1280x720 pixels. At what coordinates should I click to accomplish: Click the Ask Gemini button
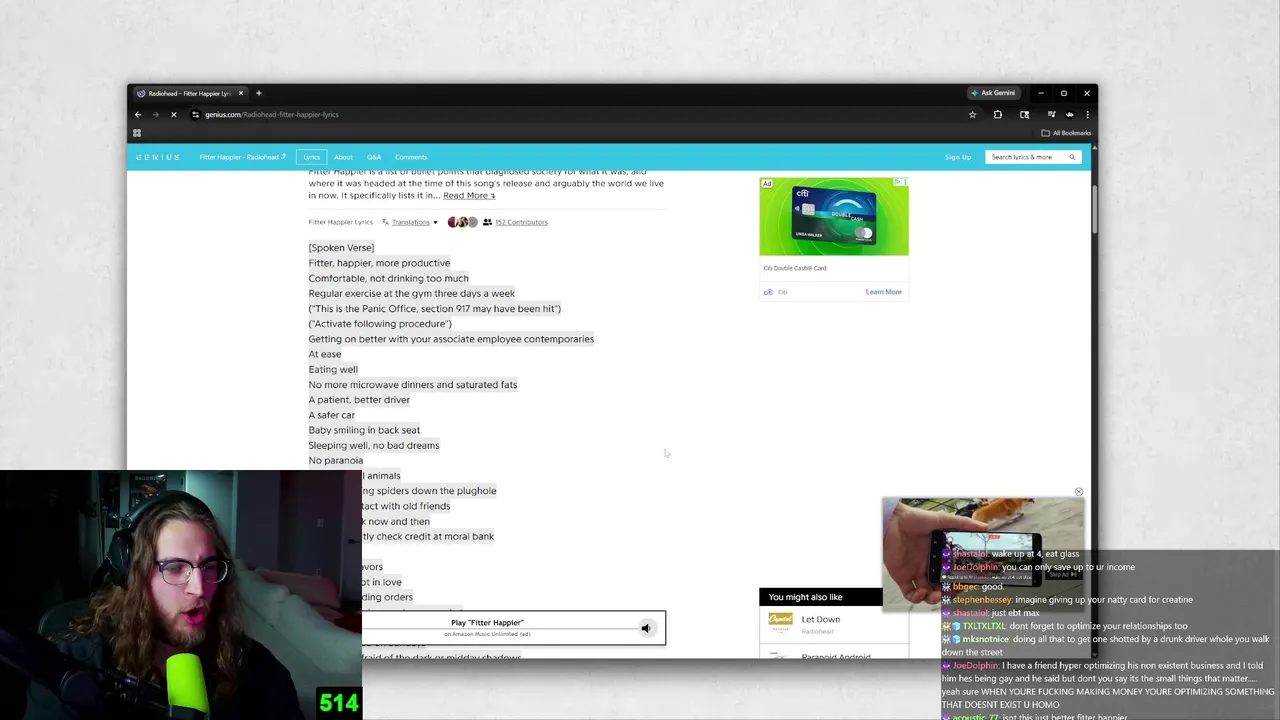[x=993, y=93]
